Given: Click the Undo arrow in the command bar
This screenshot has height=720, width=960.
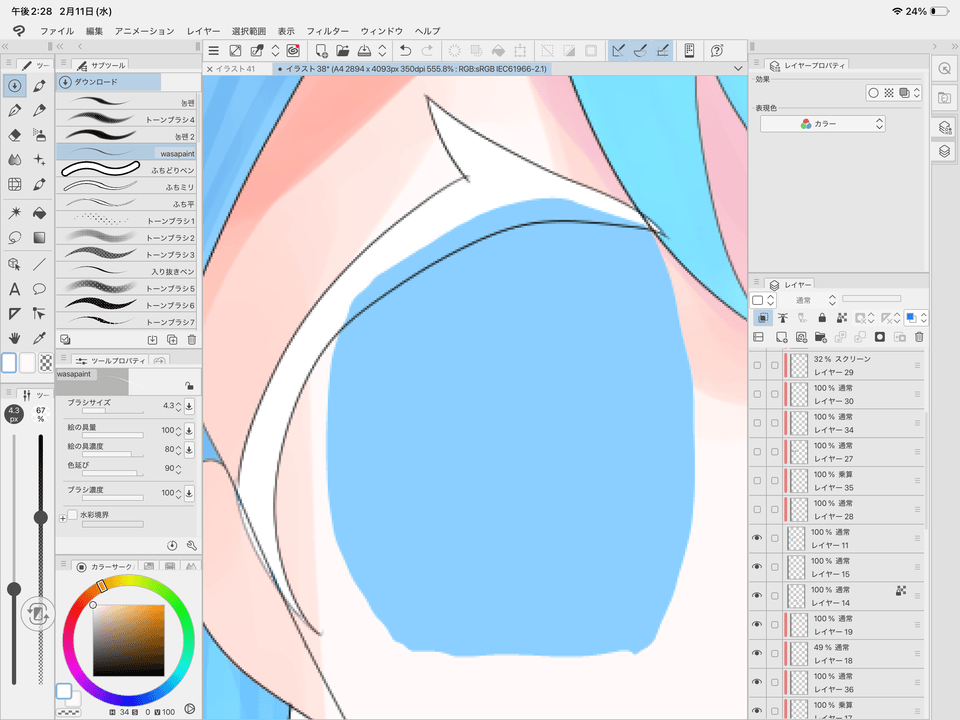Looking at the screenshot, I should pyautogui.click(x=404, y=50).
